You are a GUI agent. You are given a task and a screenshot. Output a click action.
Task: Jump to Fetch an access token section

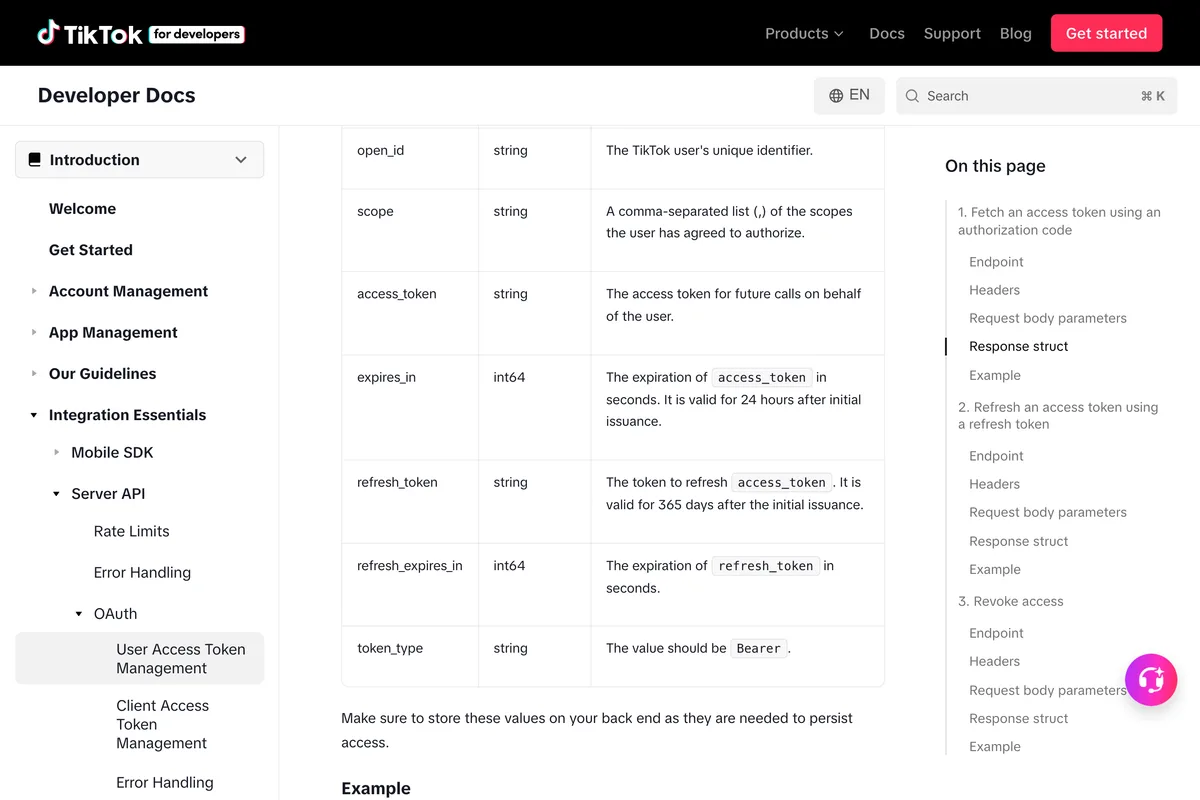tap(1059, 221)
